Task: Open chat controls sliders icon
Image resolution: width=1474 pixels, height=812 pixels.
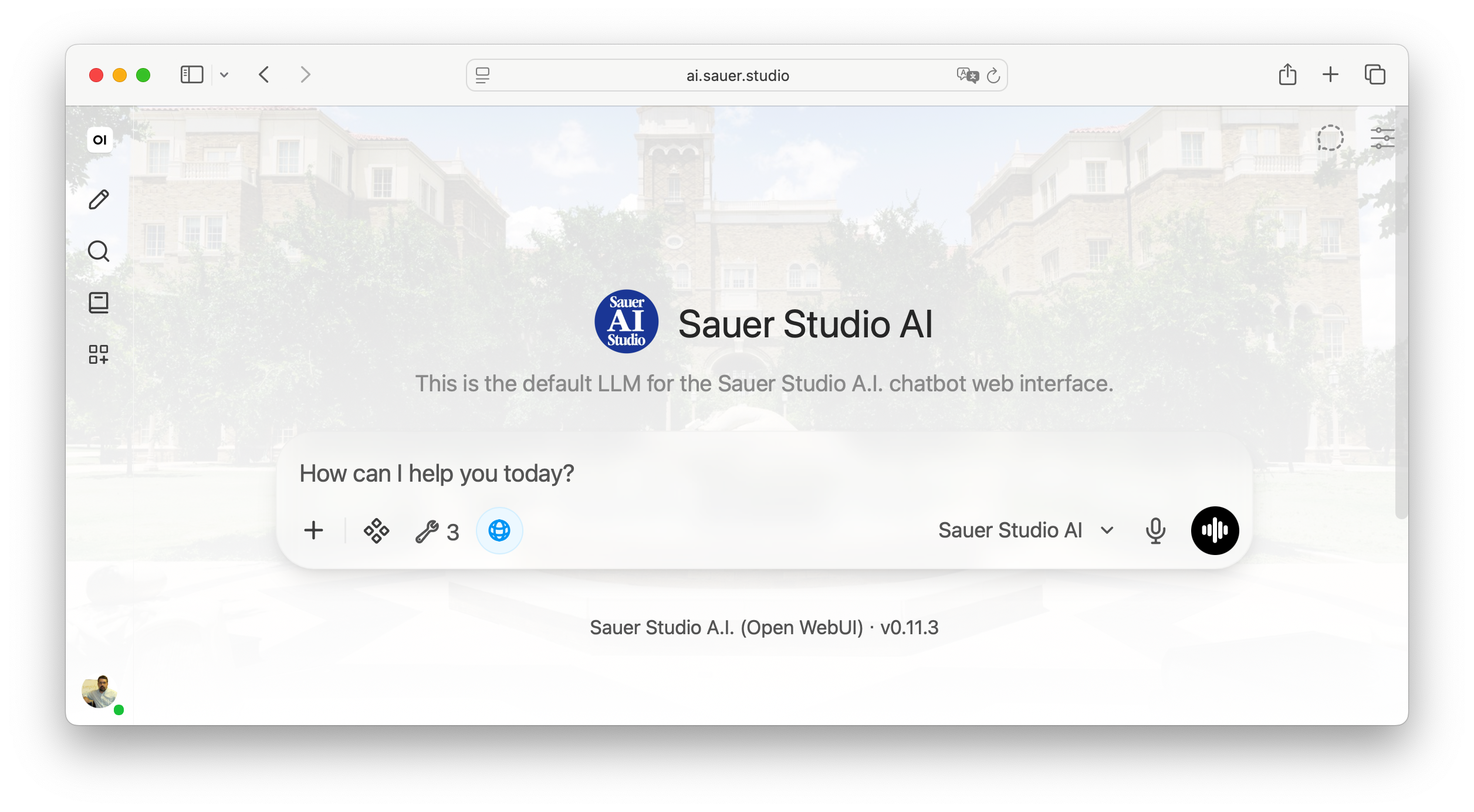Action: (1382, 138)
